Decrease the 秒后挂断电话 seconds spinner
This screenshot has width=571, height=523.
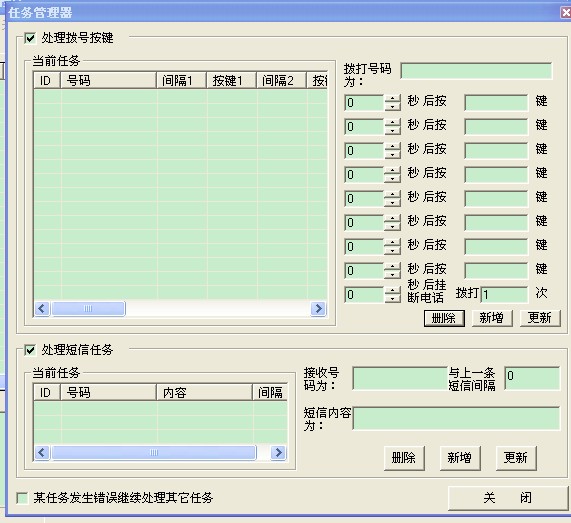393,299
